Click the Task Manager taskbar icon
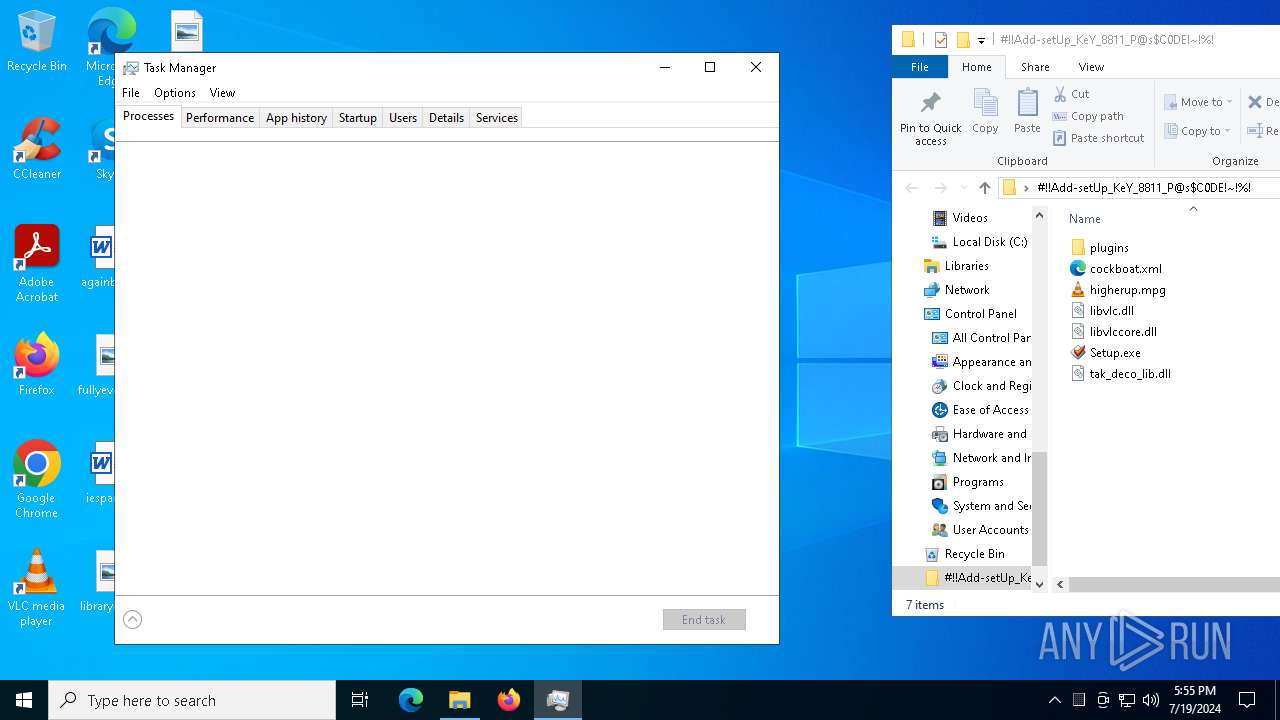Image resolution: width=1280 pixels, height=720 pixels. pyautogui.click(x=558, y=700)
